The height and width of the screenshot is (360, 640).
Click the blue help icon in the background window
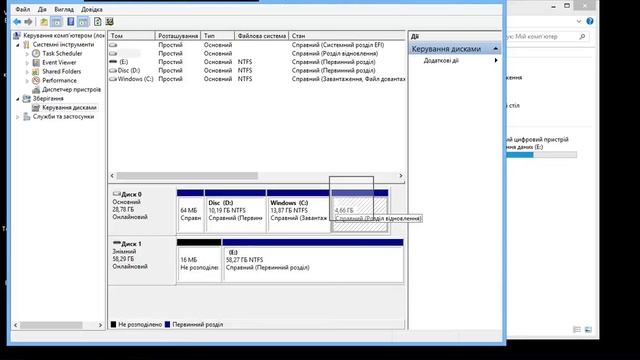tap(590, 21)
